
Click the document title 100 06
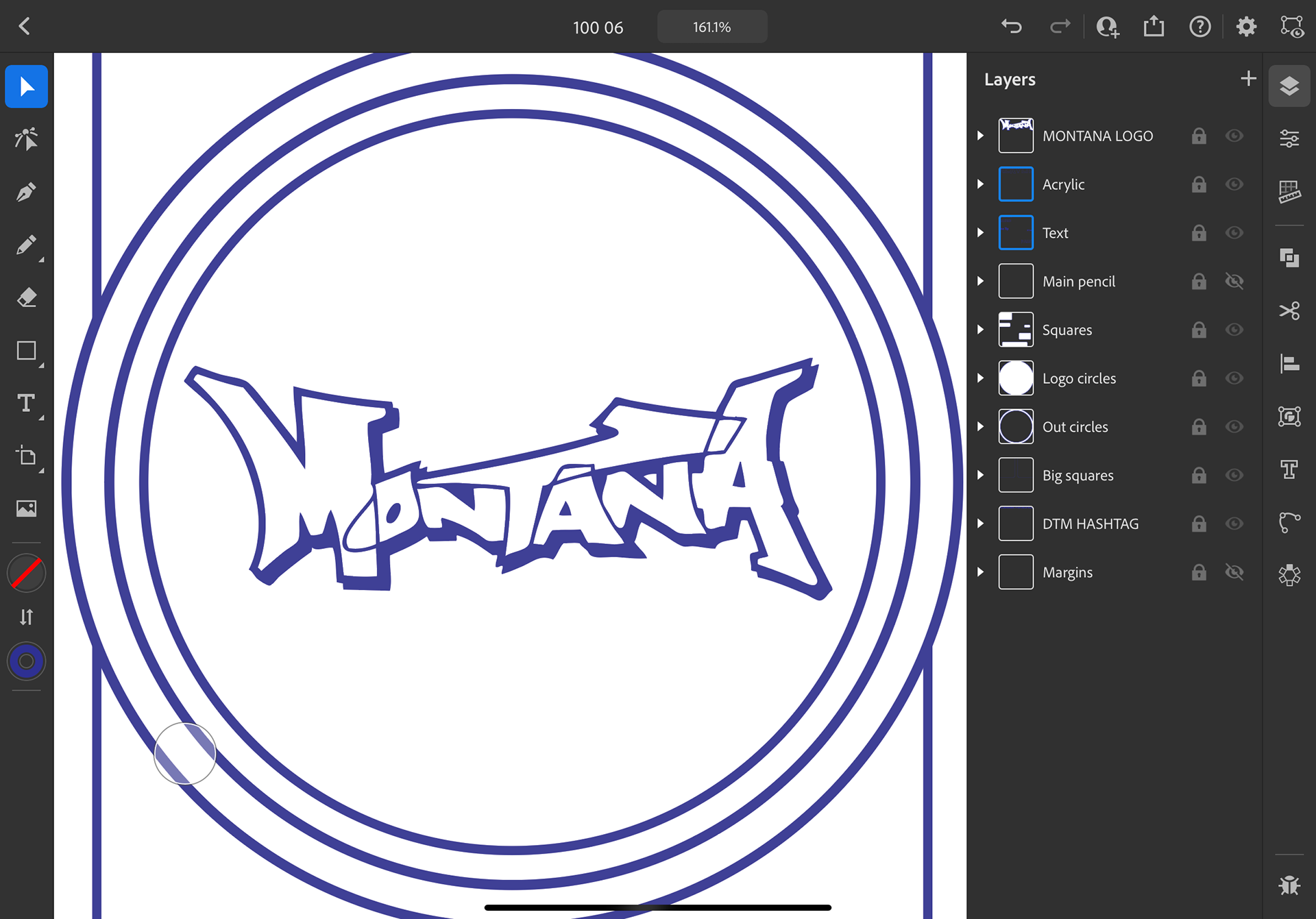pyautogui.click(x=598, y=28)
